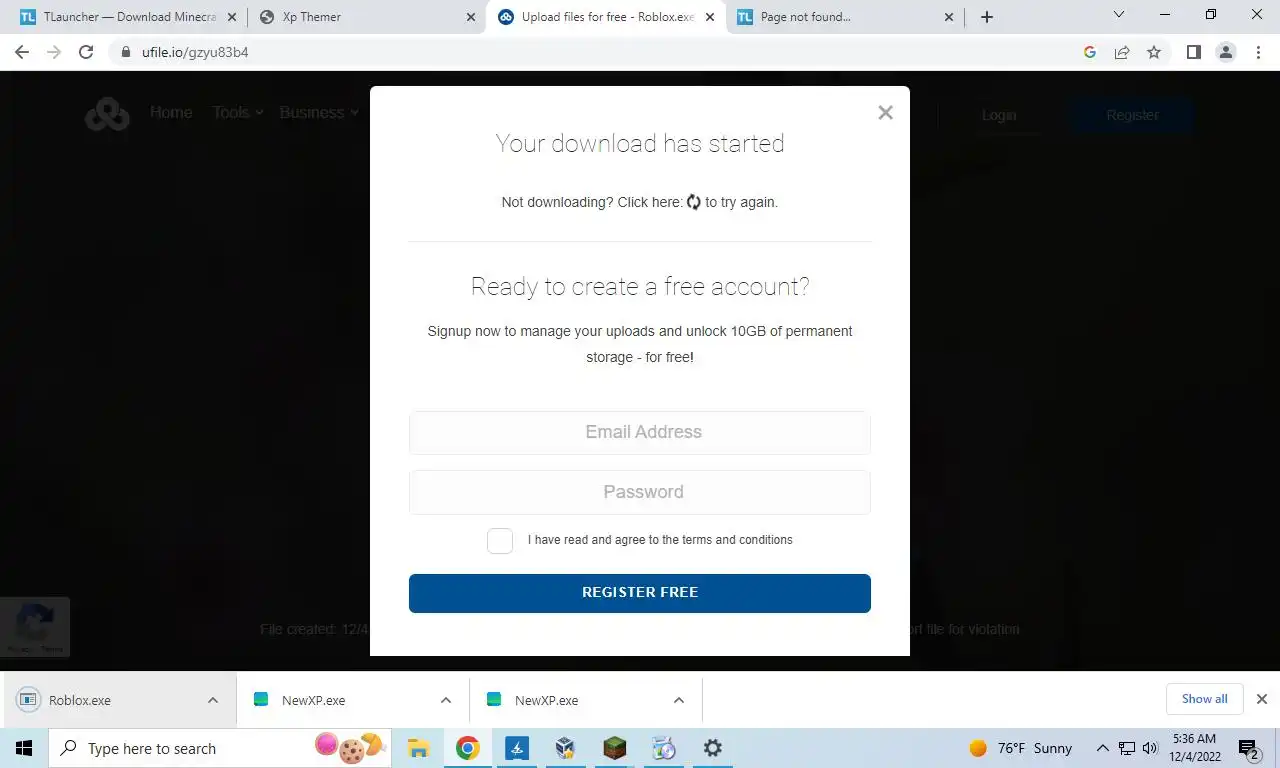Click Show all downloads button

[x=1204, y=699]
